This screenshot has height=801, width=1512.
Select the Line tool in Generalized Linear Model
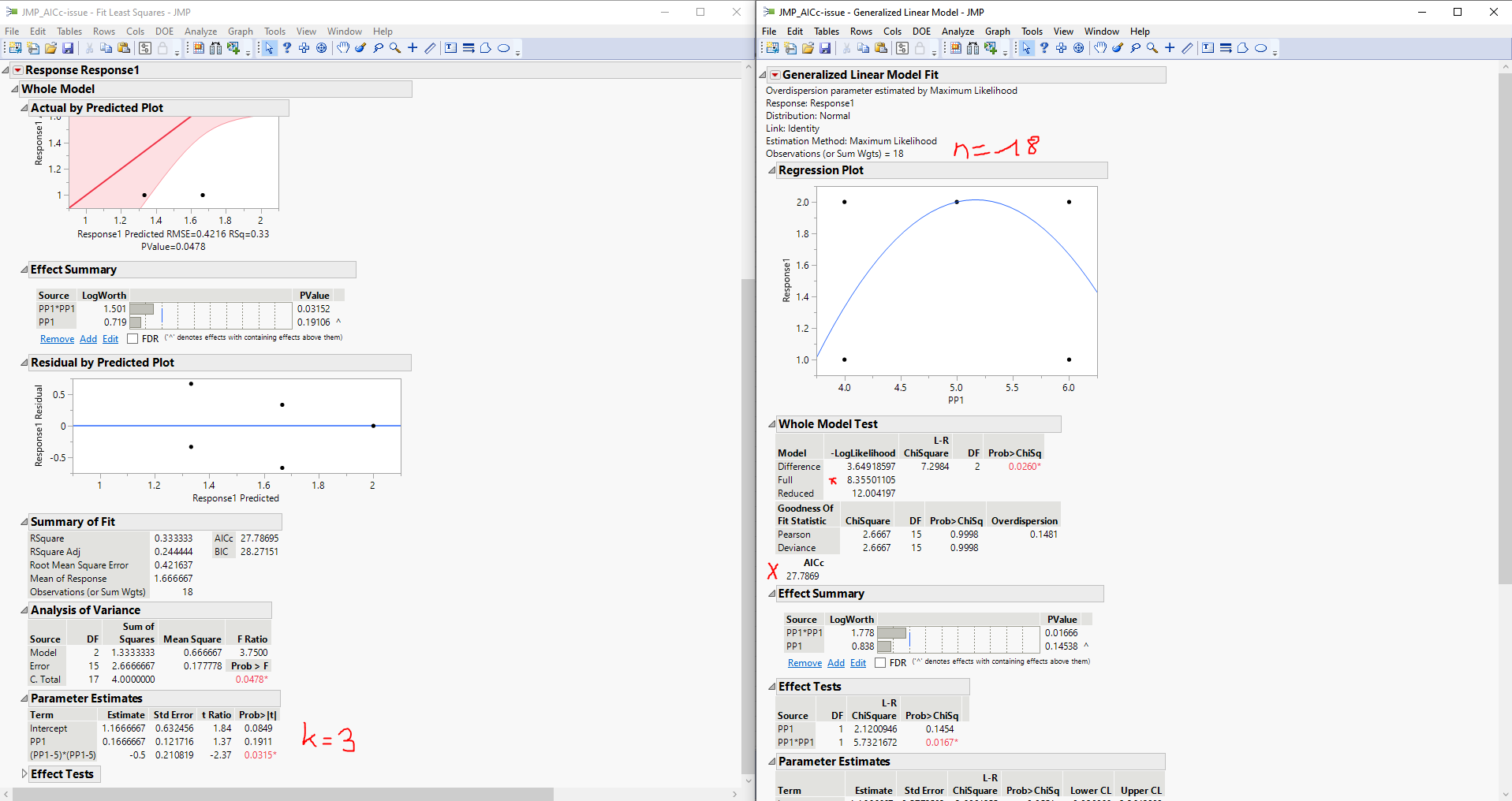click(x=1226, y=48)
